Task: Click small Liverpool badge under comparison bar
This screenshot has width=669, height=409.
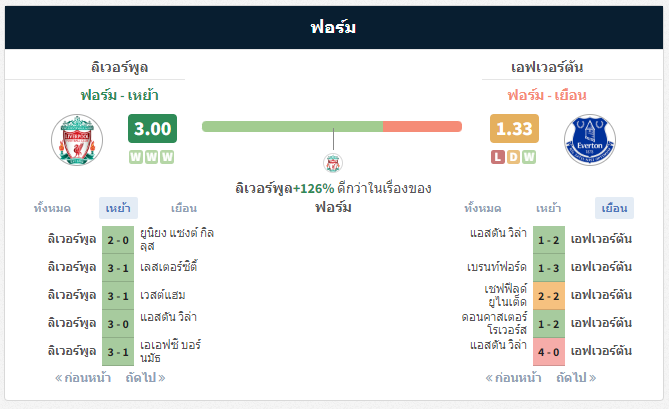Action: 333,163
